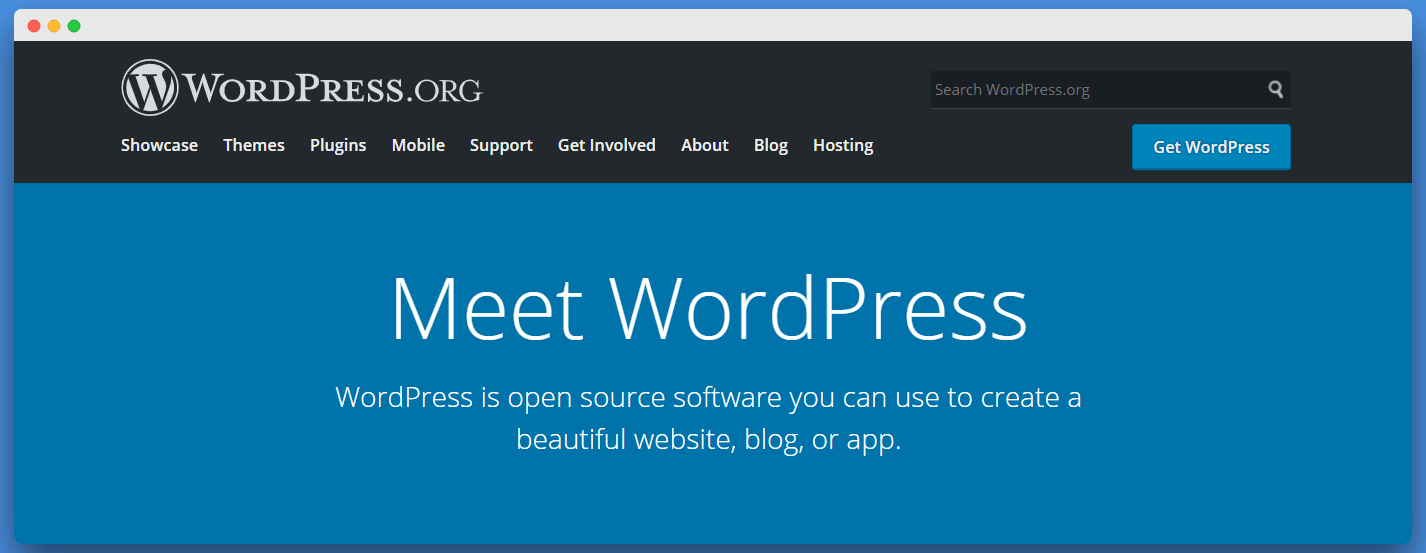
Task: Open the About page link
Action: click(x=705, y=145)
